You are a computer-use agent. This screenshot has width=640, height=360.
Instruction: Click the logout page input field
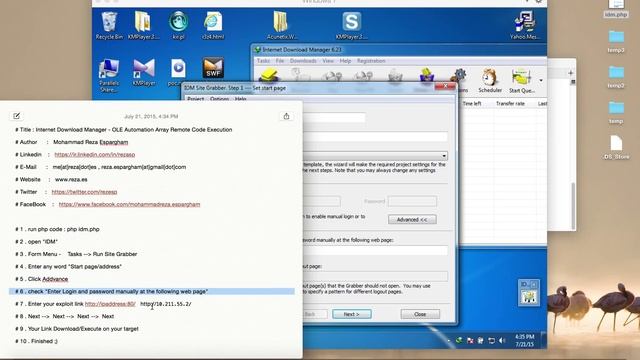click(375, 276)
